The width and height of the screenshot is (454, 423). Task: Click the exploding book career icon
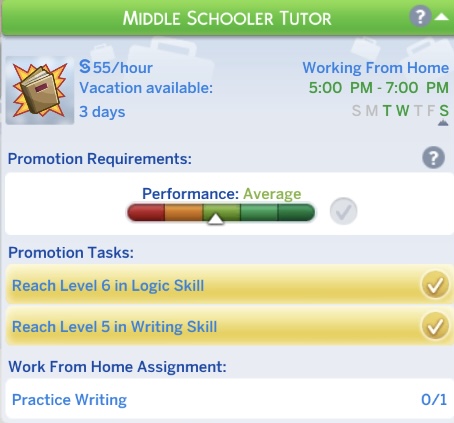pos(40,90)
